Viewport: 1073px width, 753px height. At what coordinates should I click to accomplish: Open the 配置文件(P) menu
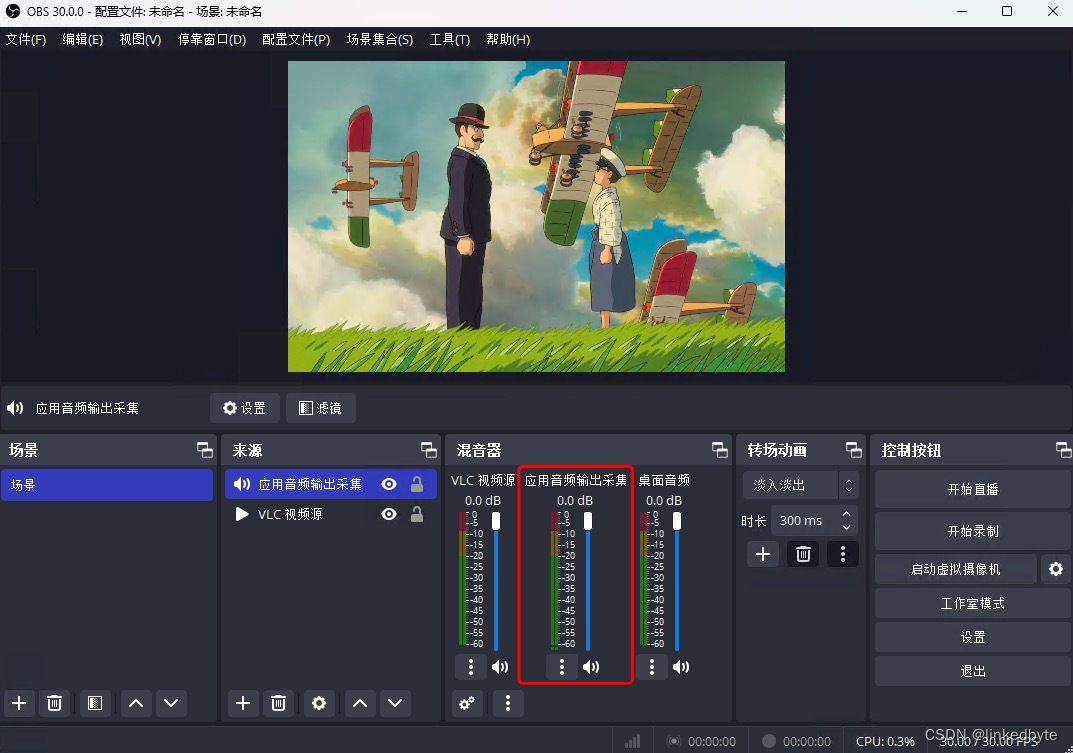pyautogui.click(x=296, y=40)
